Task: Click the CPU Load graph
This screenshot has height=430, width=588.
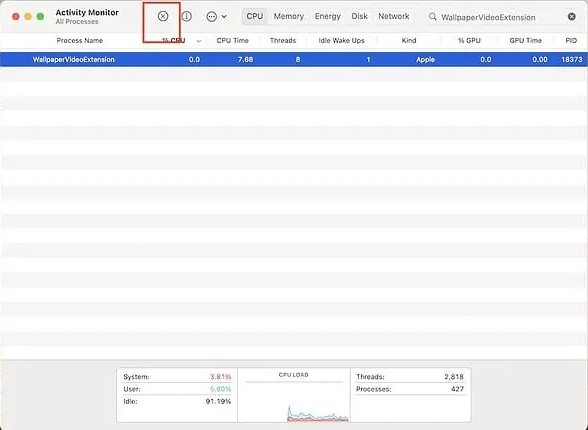Action: coord(294,395)
